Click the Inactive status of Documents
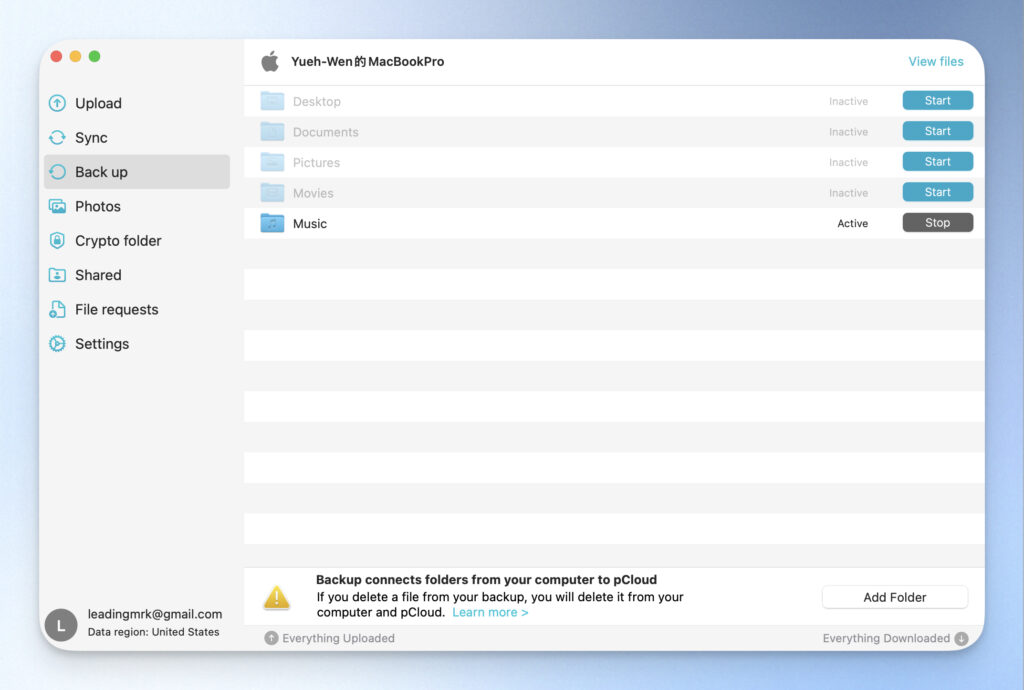Viewport: 1024px width, 690px height. coord(848,132)
